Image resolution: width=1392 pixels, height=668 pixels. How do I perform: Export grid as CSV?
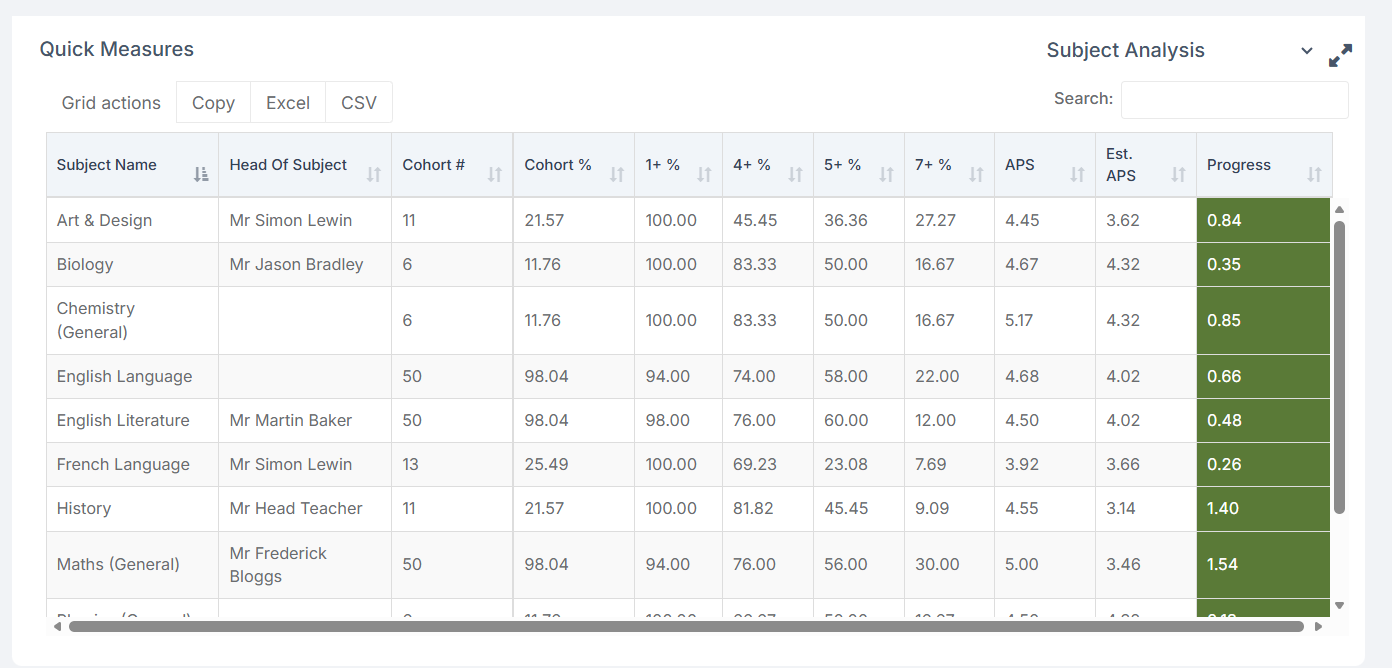coord(359,102)
